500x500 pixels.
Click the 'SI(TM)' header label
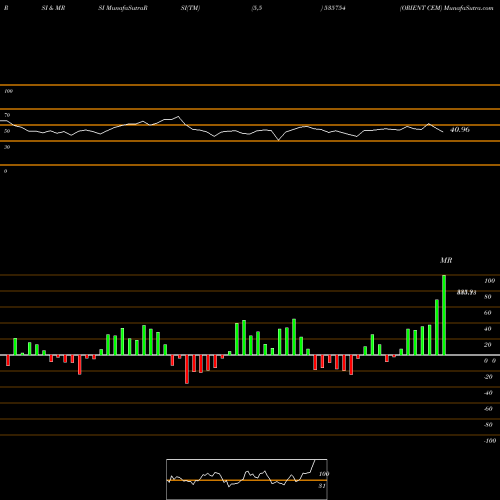pos(190,8)
